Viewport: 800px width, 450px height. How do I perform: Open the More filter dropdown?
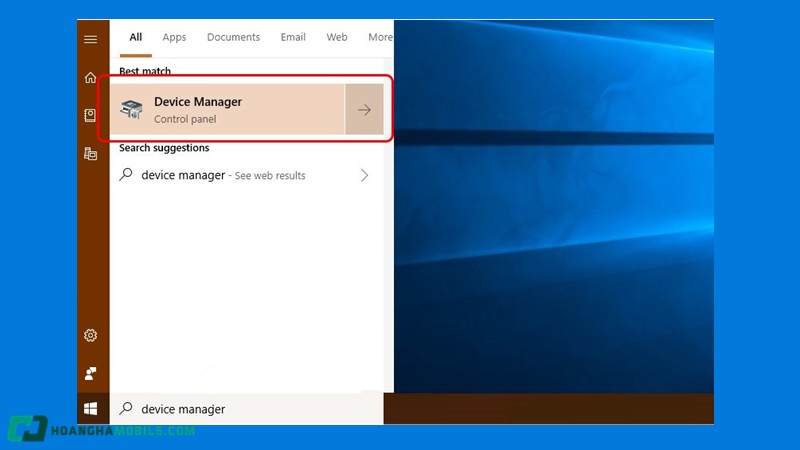click(380, 37)
